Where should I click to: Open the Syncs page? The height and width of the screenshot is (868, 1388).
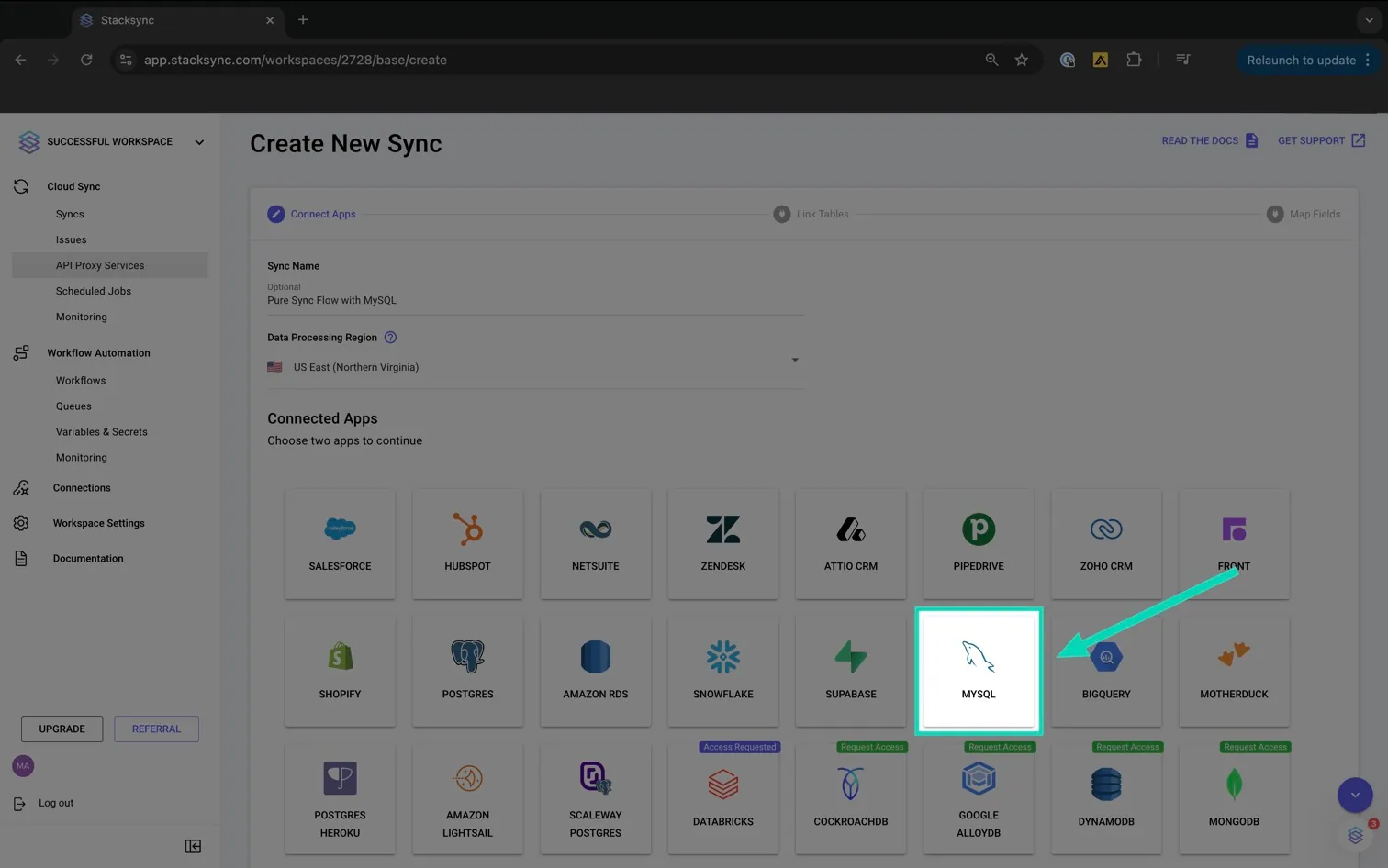(70, 214)
